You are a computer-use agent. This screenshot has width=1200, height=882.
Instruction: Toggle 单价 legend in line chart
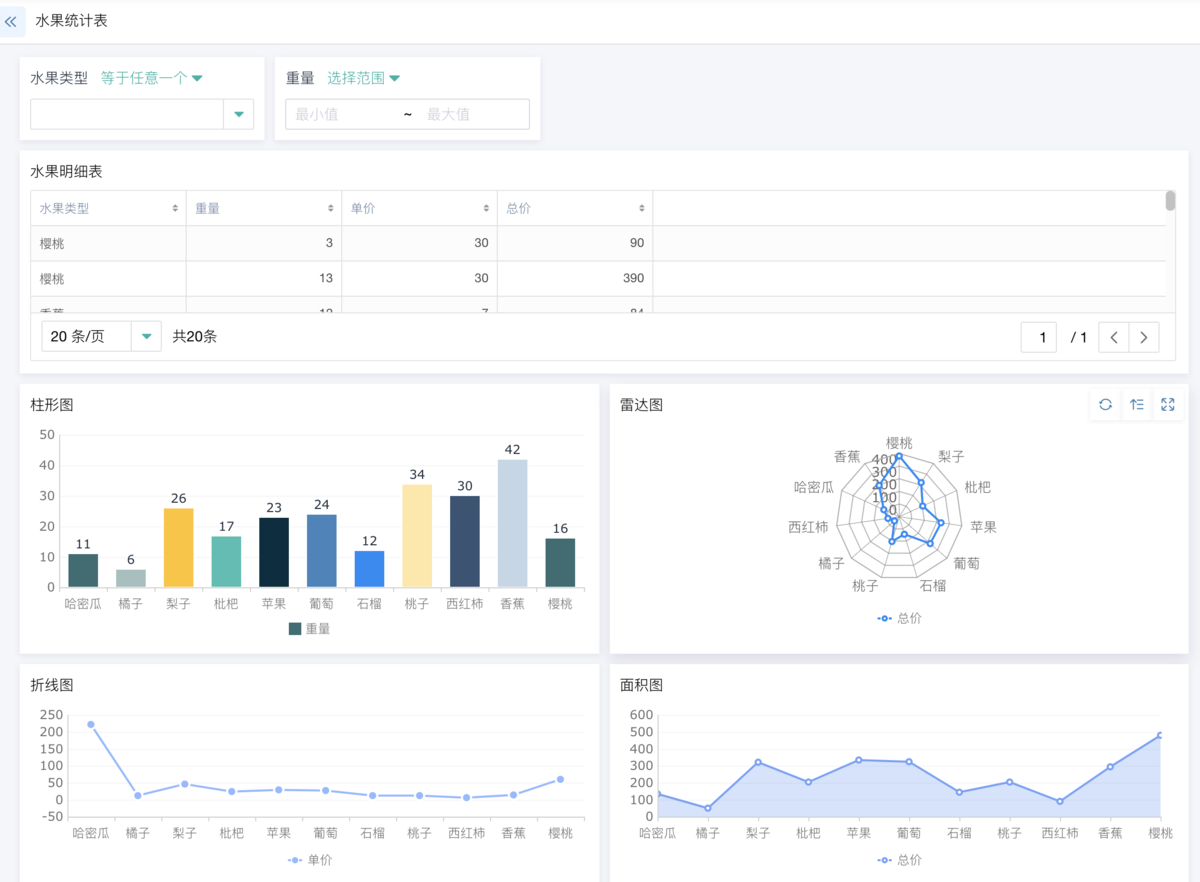point(310,860)
